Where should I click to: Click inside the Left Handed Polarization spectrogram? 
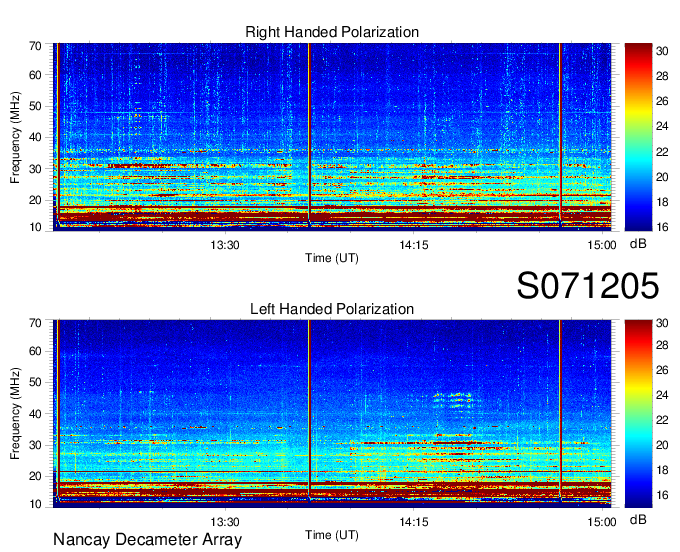coord(332,414)
